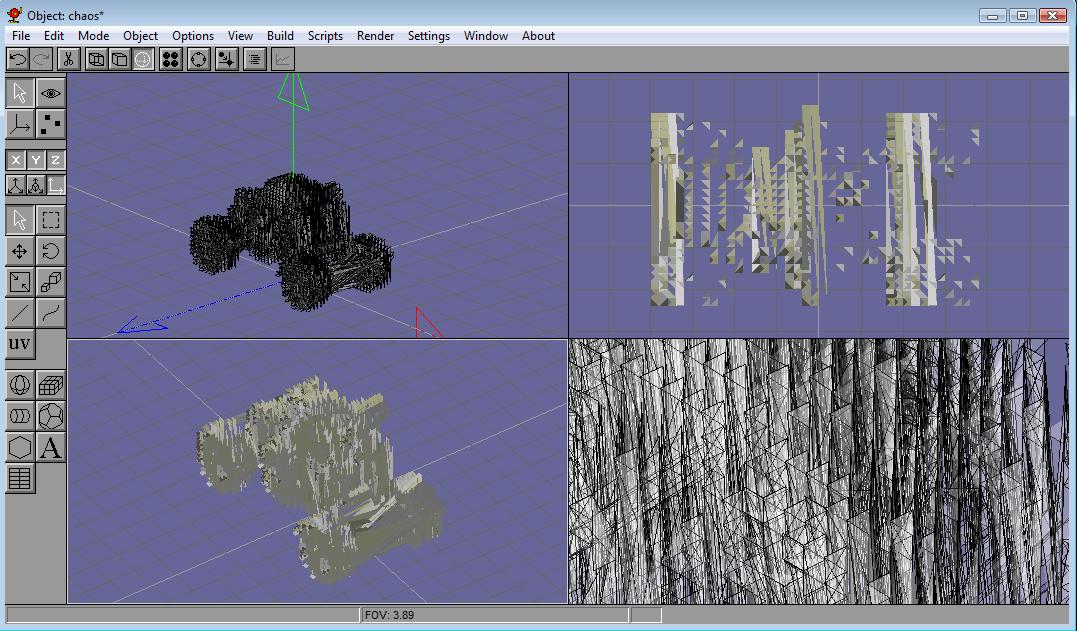Click the Undo arrow in the top toolbar
This screenshot has height=631, width=1077.
pos(17,60)
